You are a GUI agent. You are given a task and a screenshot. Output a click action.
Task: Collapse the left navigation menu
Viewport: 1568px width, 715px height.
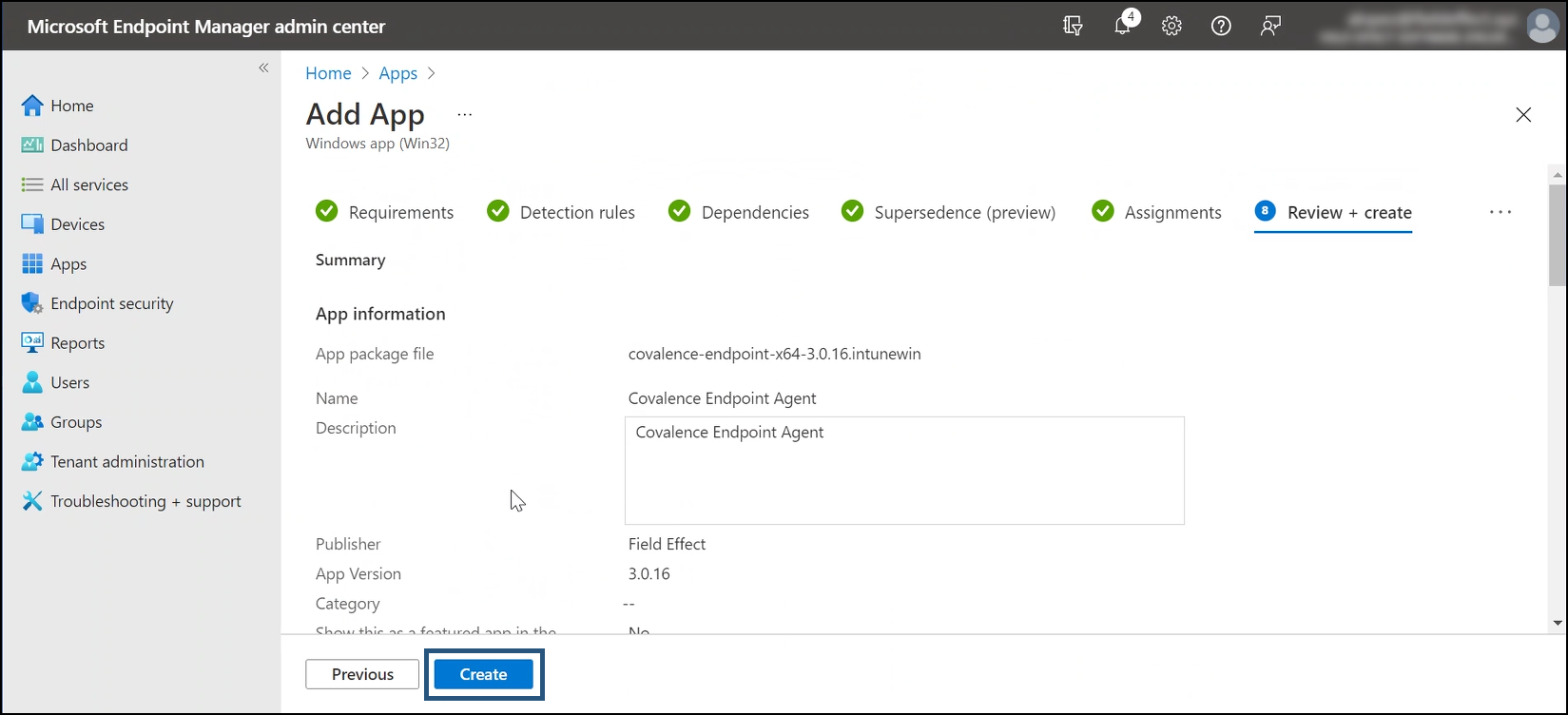[263, 68]
